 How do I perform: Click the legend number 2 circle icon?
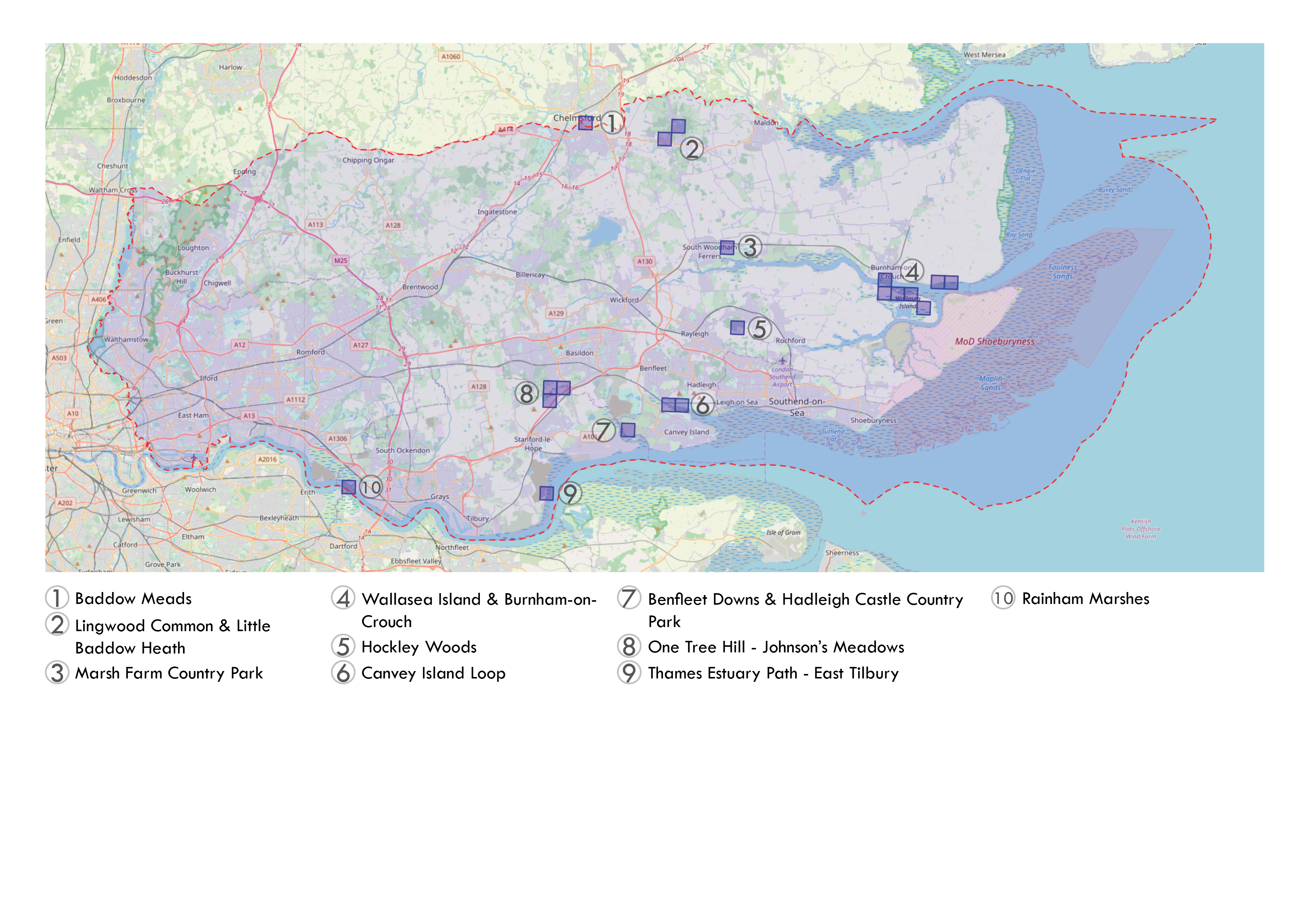(57, 624)
